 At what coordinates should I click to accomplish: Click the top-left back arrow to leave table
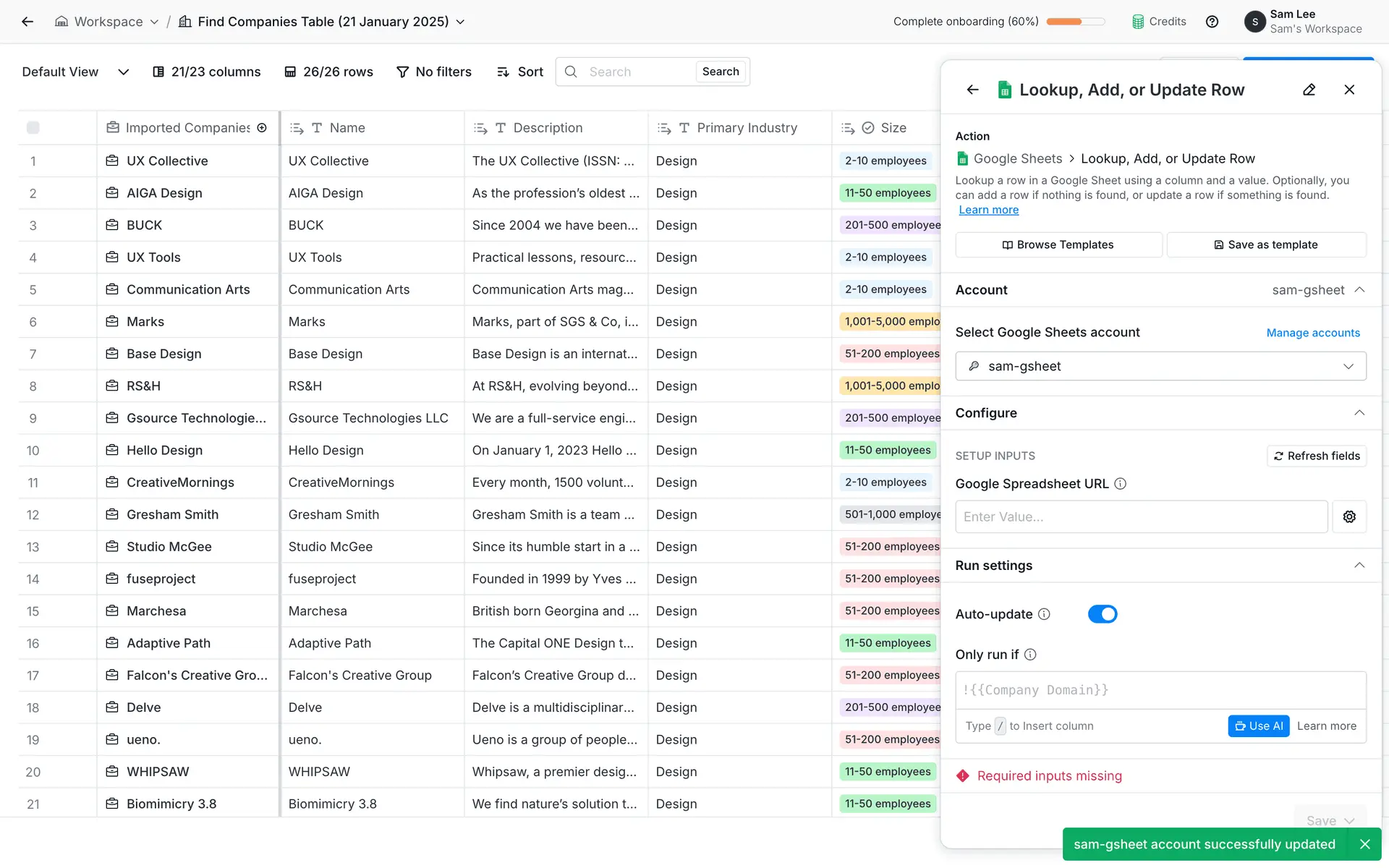click(27, 22)
